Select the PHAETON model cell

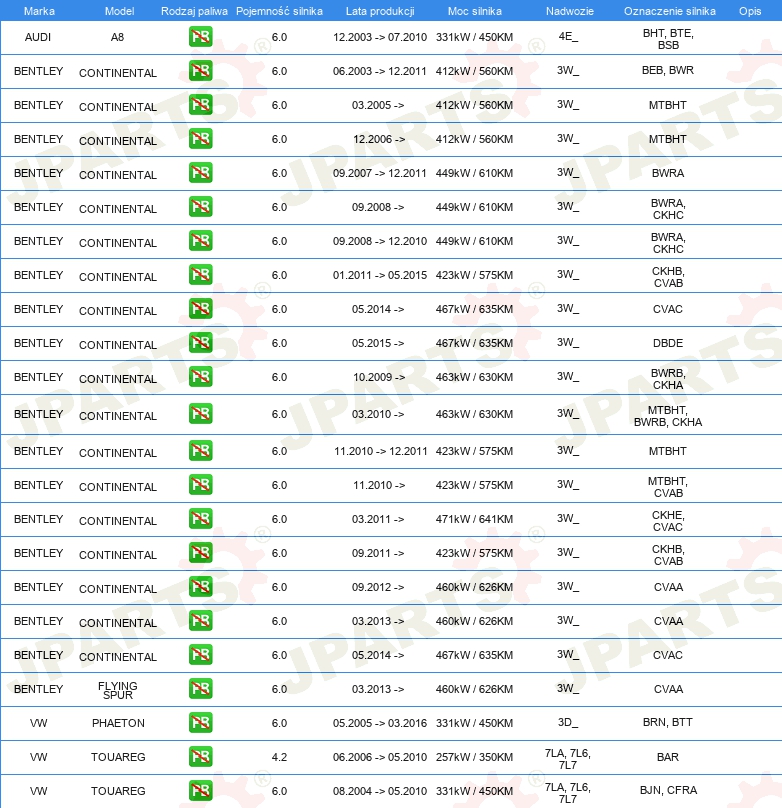[x=118, y=723]
